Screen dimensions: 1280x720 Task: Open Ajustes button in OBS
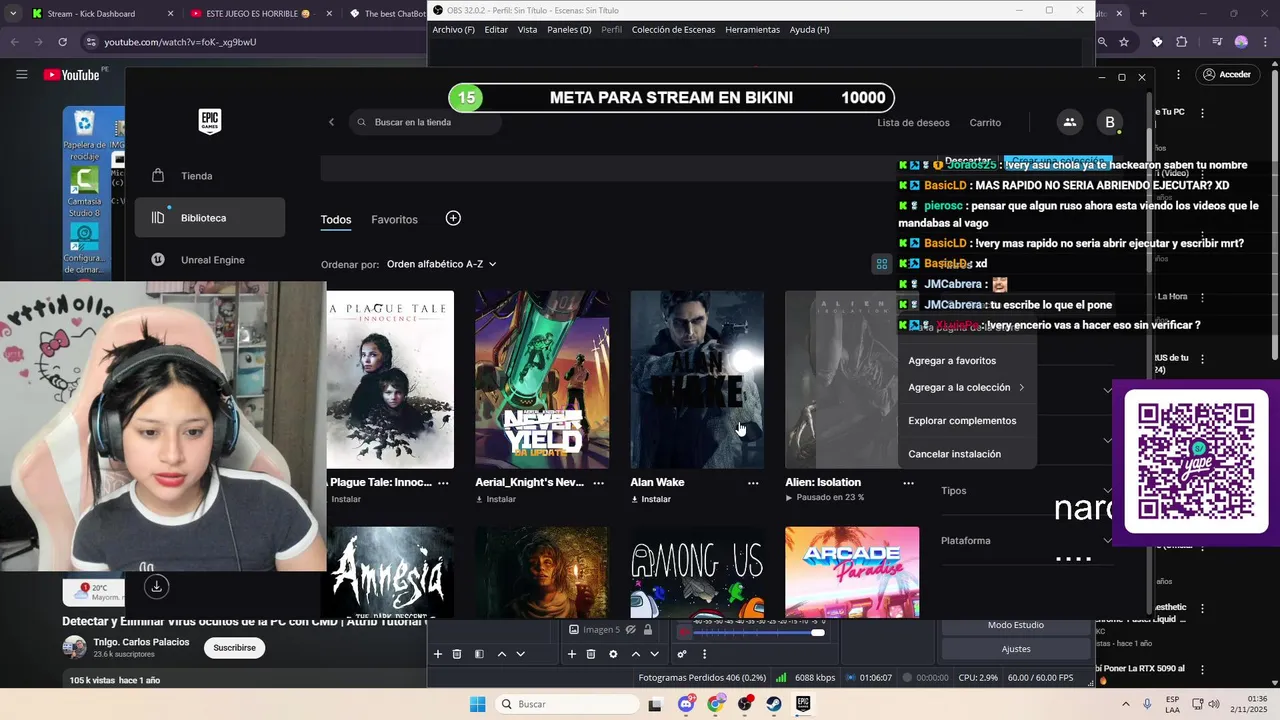(x=1015, y=649)
